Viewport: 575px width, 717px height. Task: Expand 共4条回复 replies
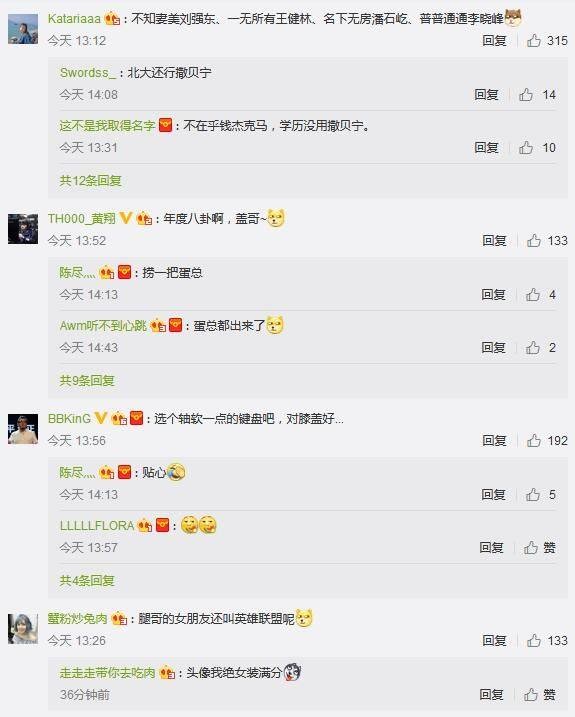coord(87,581)
